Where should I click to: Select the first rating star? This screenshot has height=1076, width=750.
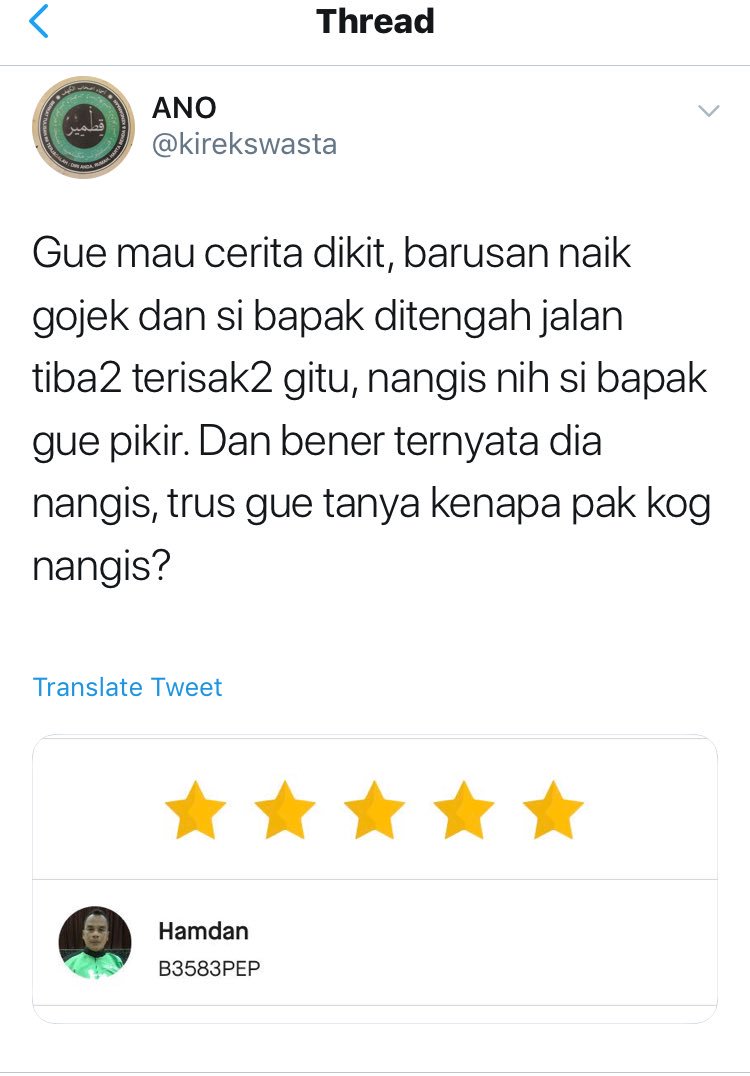[x=196, y=810]
